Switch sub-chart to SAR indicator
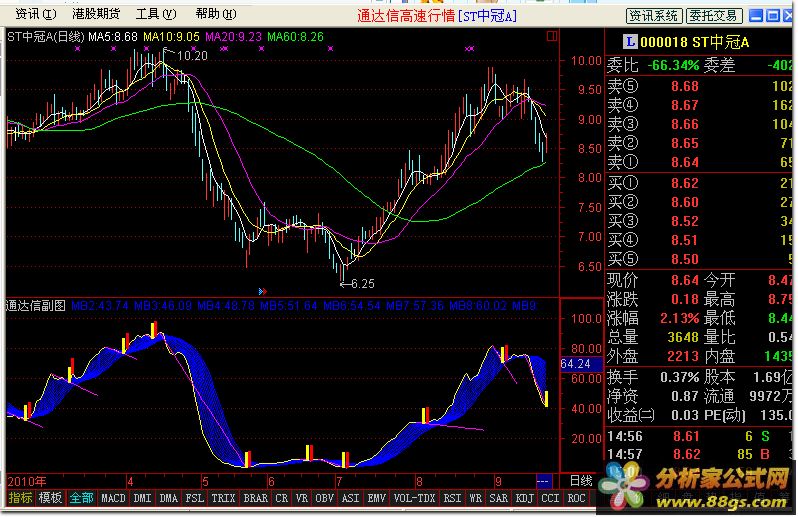798x517 pixels. (x=498, y=498)
